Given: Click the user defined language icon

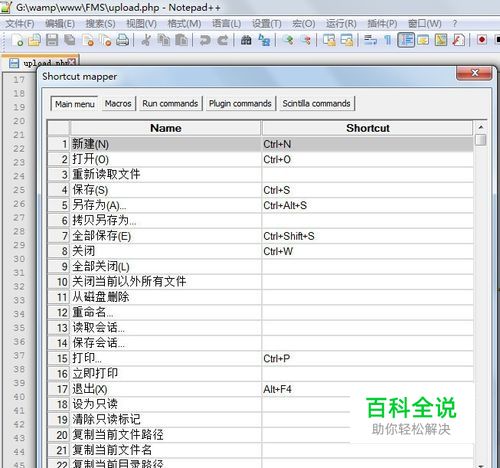Looking at the screenshot, I should (423, 40).
